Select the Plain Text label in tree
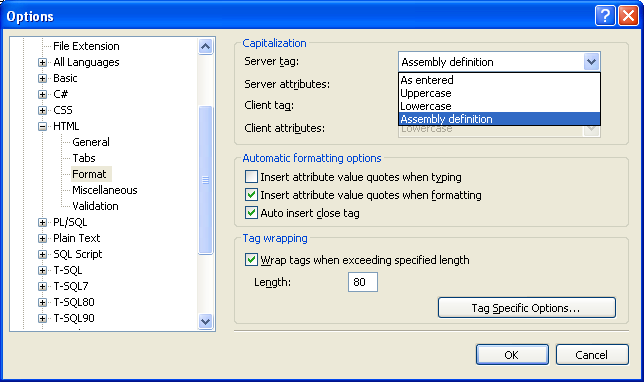 point(77,238)
